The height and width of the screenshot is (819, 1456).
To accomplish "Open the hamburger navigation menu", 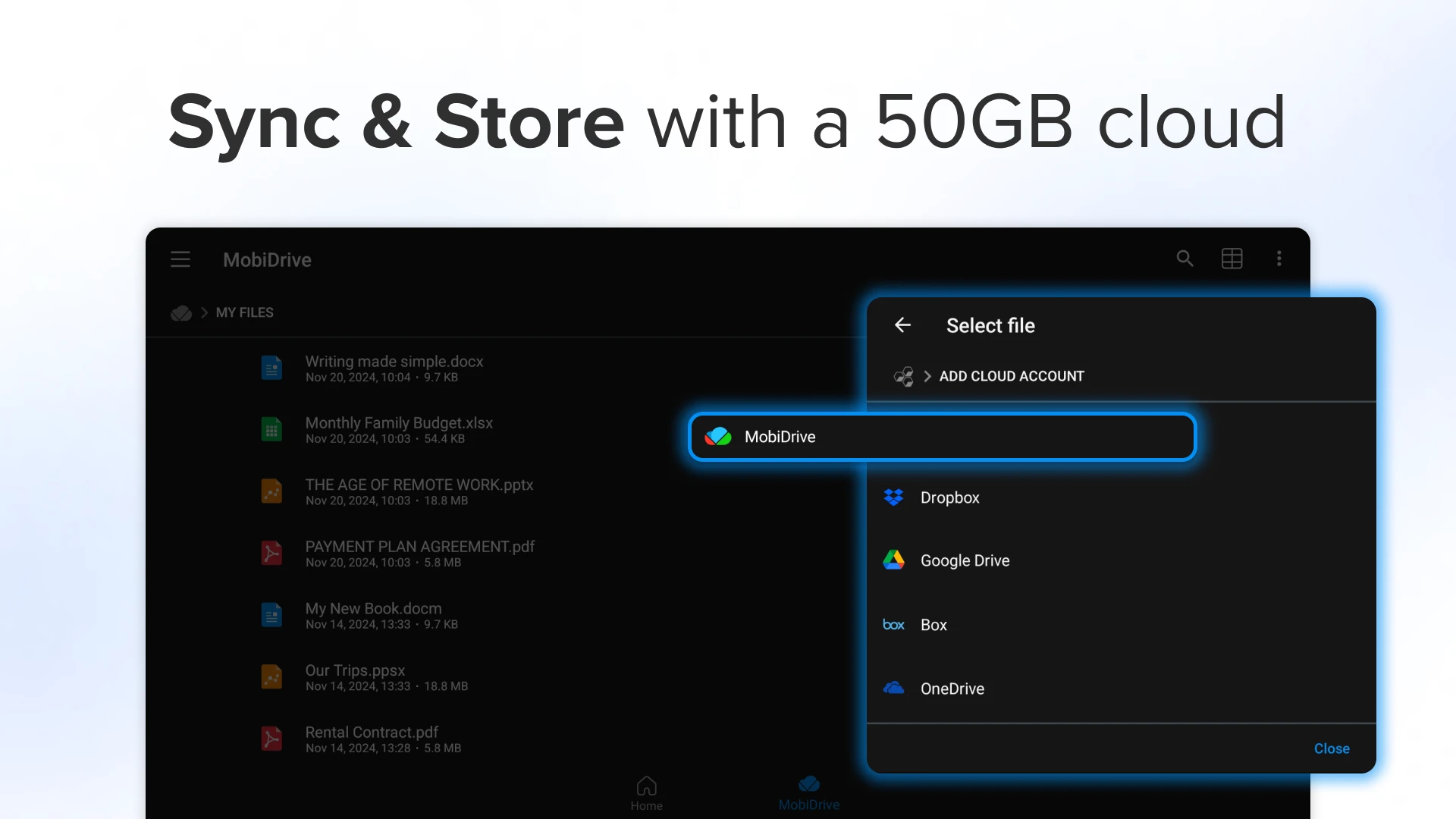I will pyautogui.click(x=180, y=259).
